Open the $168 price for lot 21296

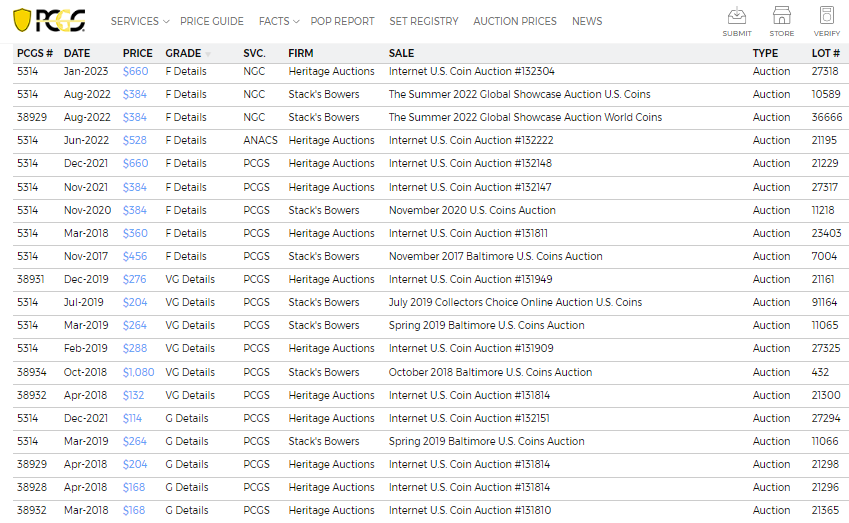coord(134,487)
